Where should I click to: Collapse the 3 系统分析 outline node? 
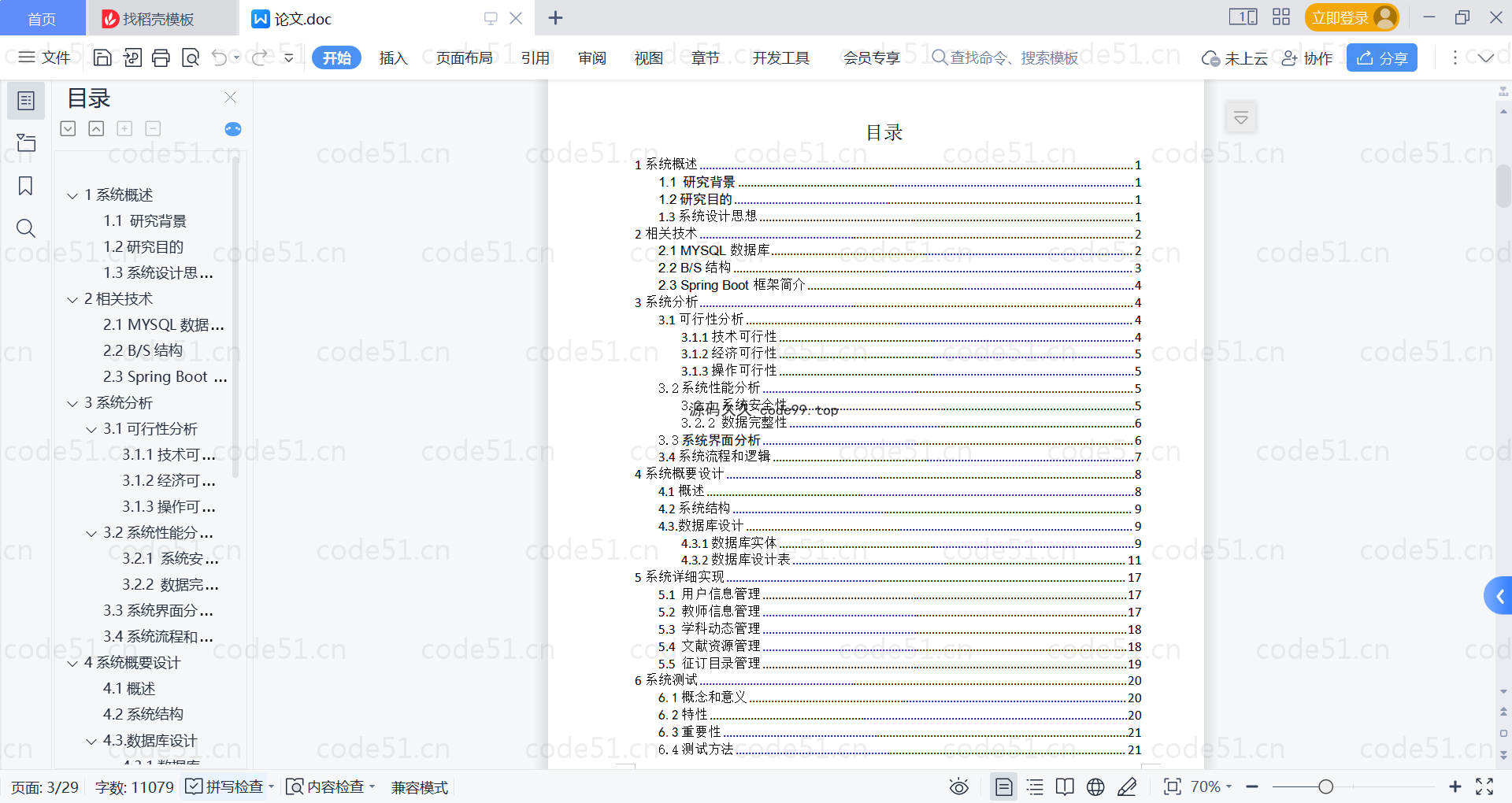[x=72, y=404]
